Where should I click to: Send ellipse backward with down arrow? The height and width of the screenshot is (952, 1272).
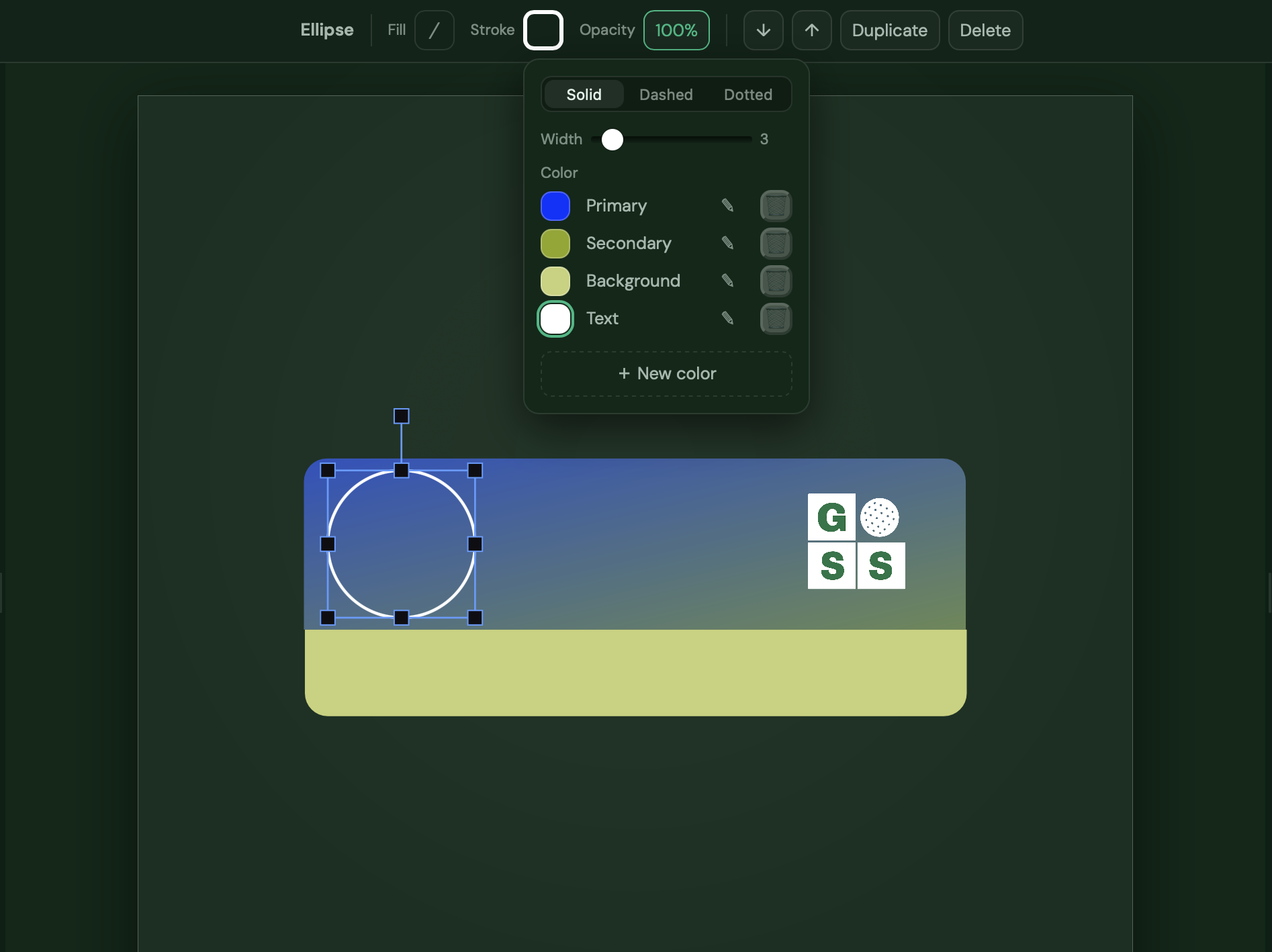click(763, 30)
